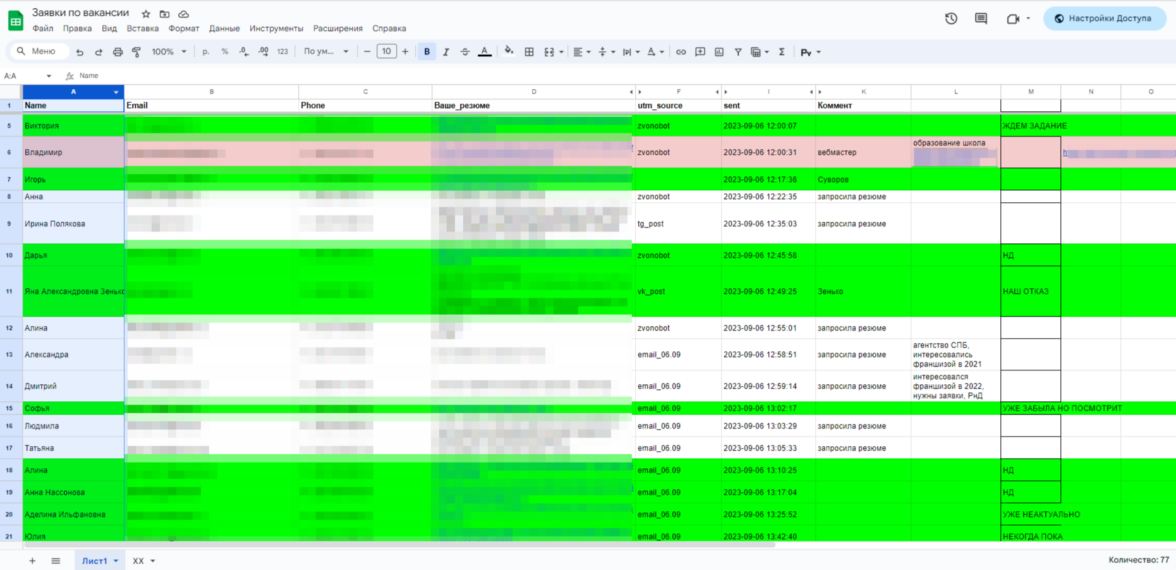Toggle the filter funnel icon
Image resolution: width=1176 pixels, height=570 pixels.
737,52
